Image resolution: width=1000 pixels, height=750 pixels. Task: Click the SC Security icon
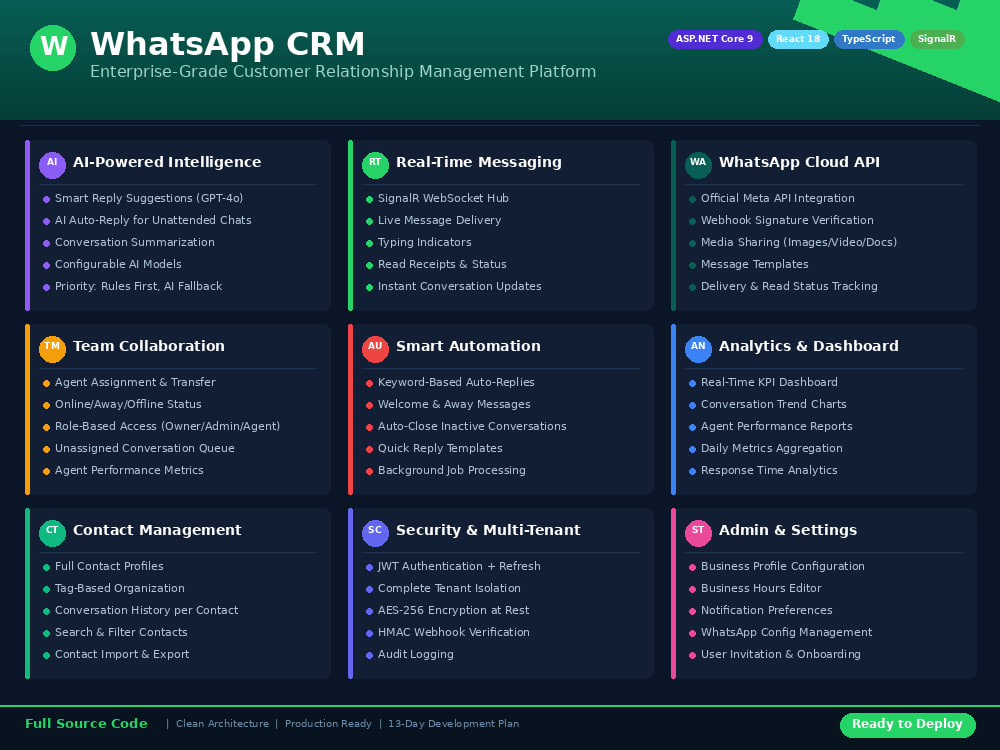[x=375, y=533]
